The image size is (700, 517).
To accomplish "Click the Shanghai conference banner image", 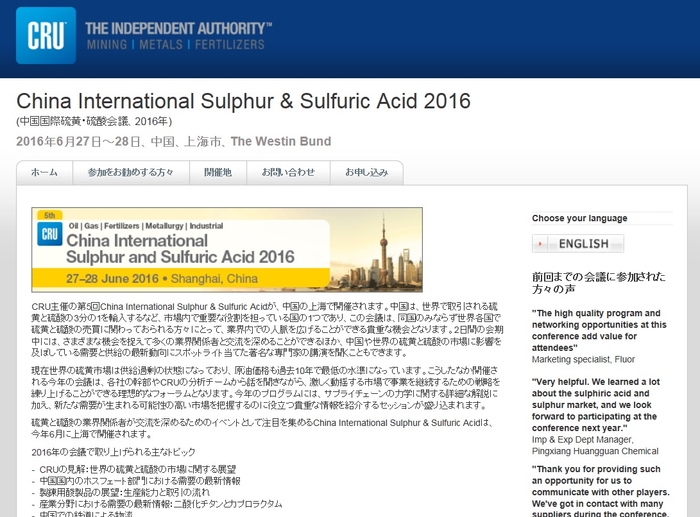I will [227, 250].
